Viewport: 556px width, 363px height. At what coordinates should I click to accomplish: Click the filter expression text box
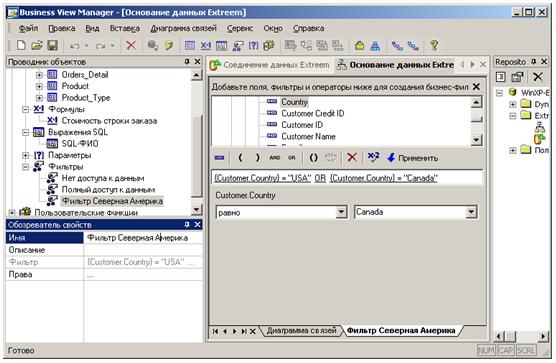347,178
